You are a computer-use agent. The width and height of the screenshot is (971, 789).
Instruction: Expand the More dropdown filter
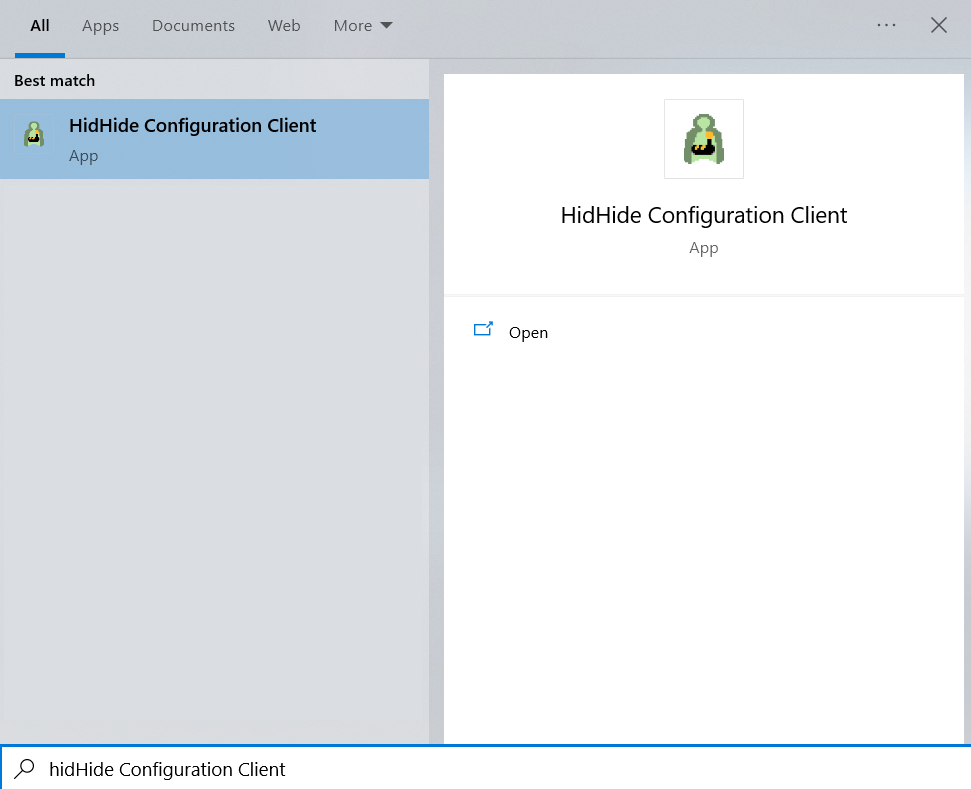363,26
